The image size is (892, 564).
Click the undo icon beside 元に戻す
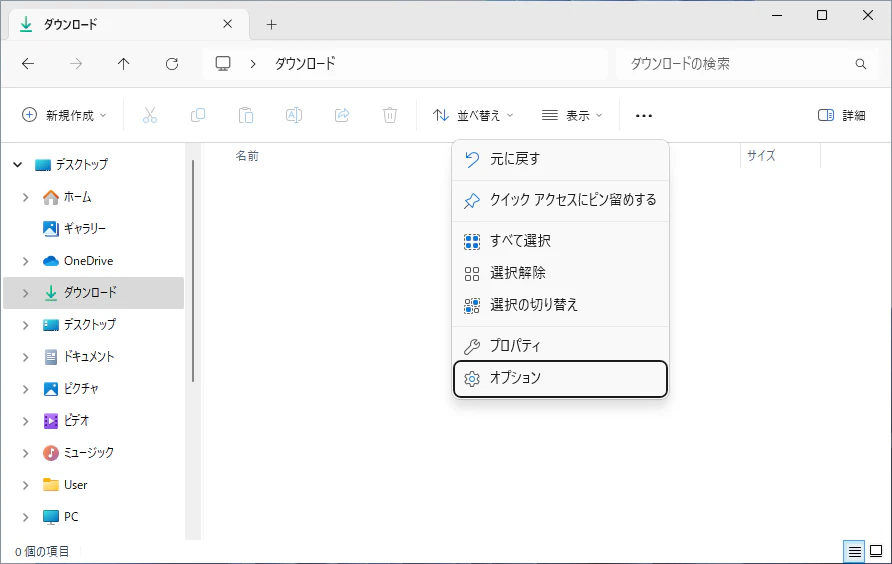point(472,159)
